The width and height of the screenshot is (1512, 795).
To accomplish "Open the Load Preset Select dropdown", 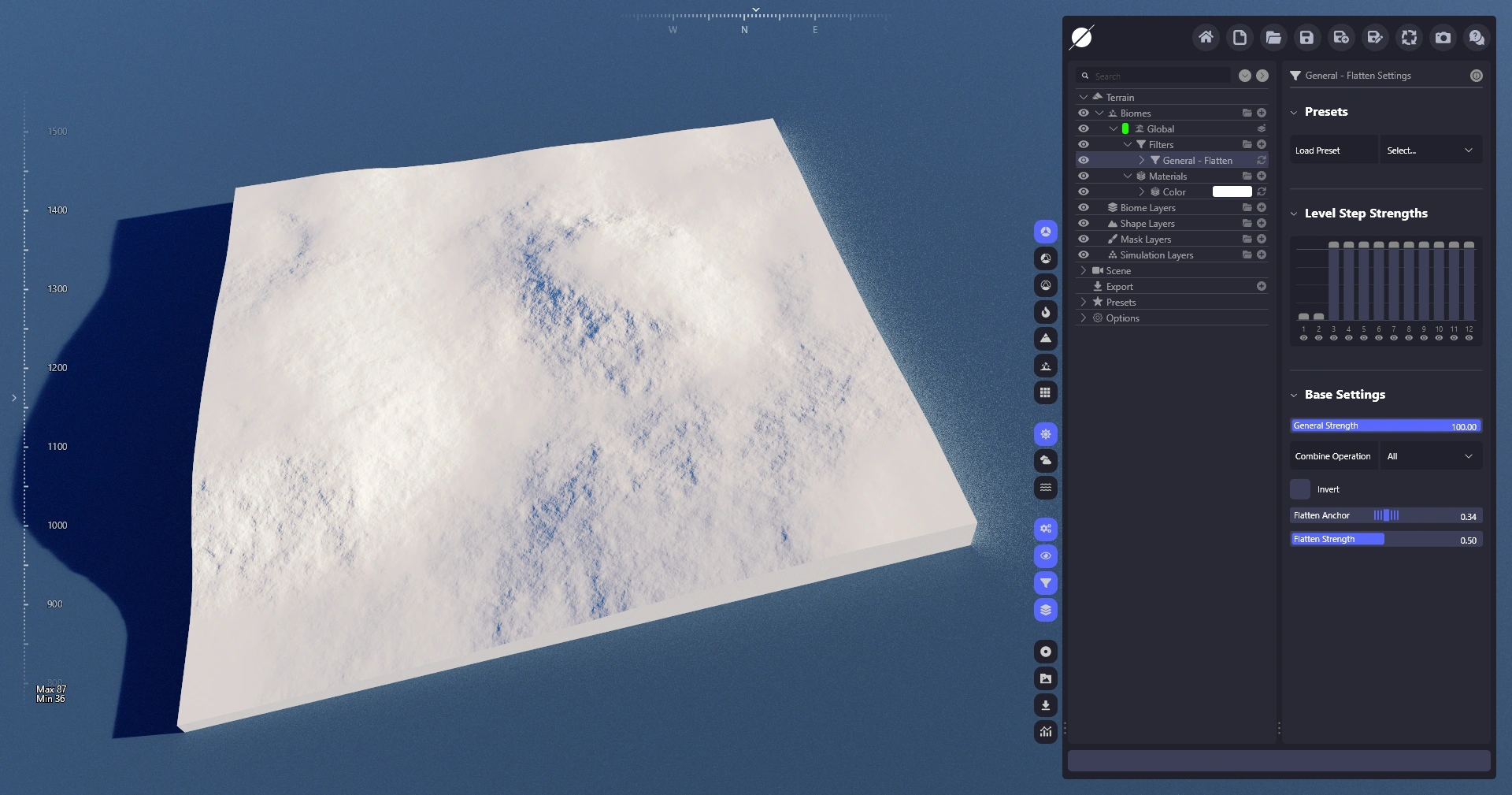I will pyautogui.click(x=1429, y=150).
